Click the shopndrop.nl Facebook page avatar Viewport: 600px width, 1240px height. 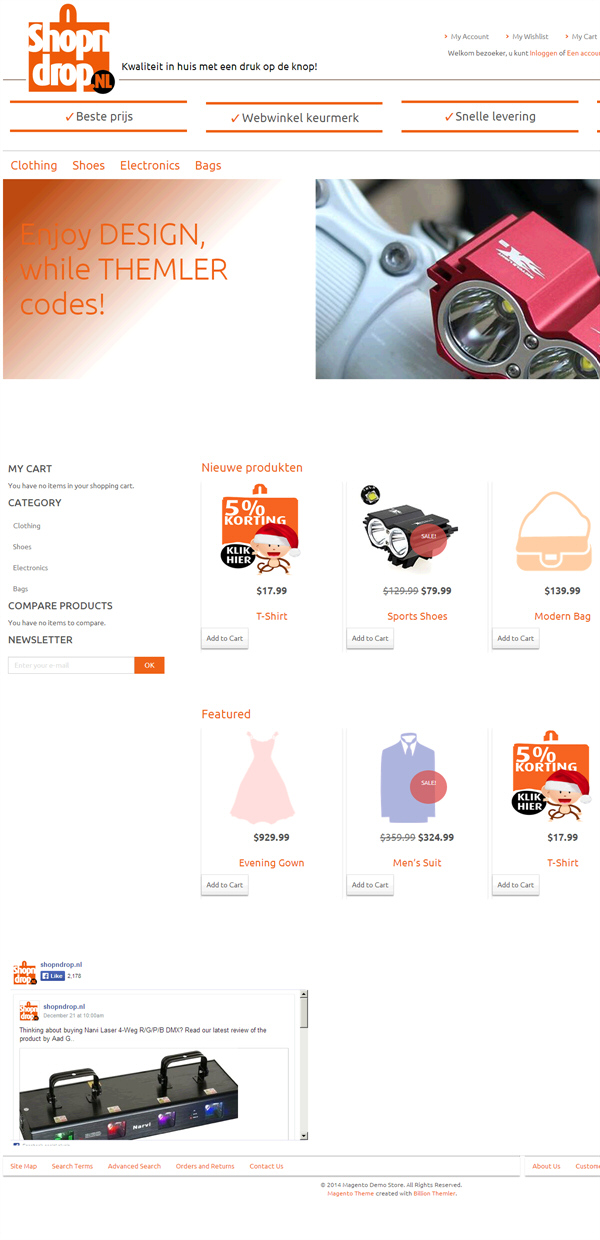coord(25,973)
